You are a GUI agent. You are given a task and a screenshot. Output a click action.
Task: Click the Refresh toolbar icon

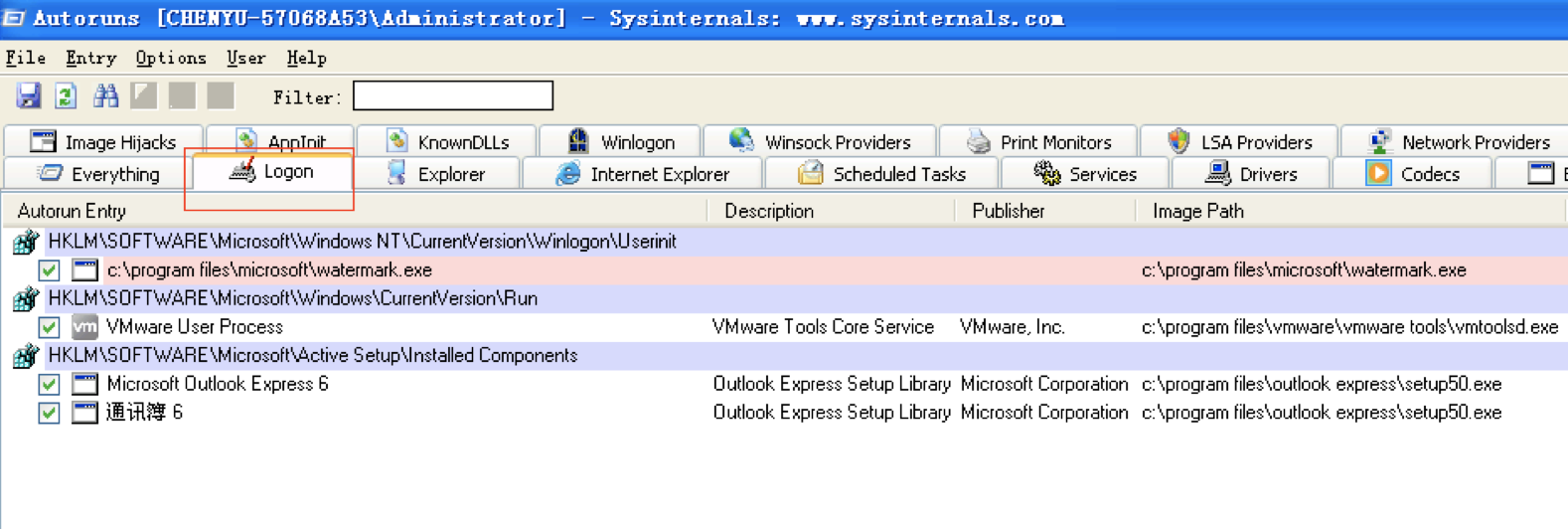(66, 96)
